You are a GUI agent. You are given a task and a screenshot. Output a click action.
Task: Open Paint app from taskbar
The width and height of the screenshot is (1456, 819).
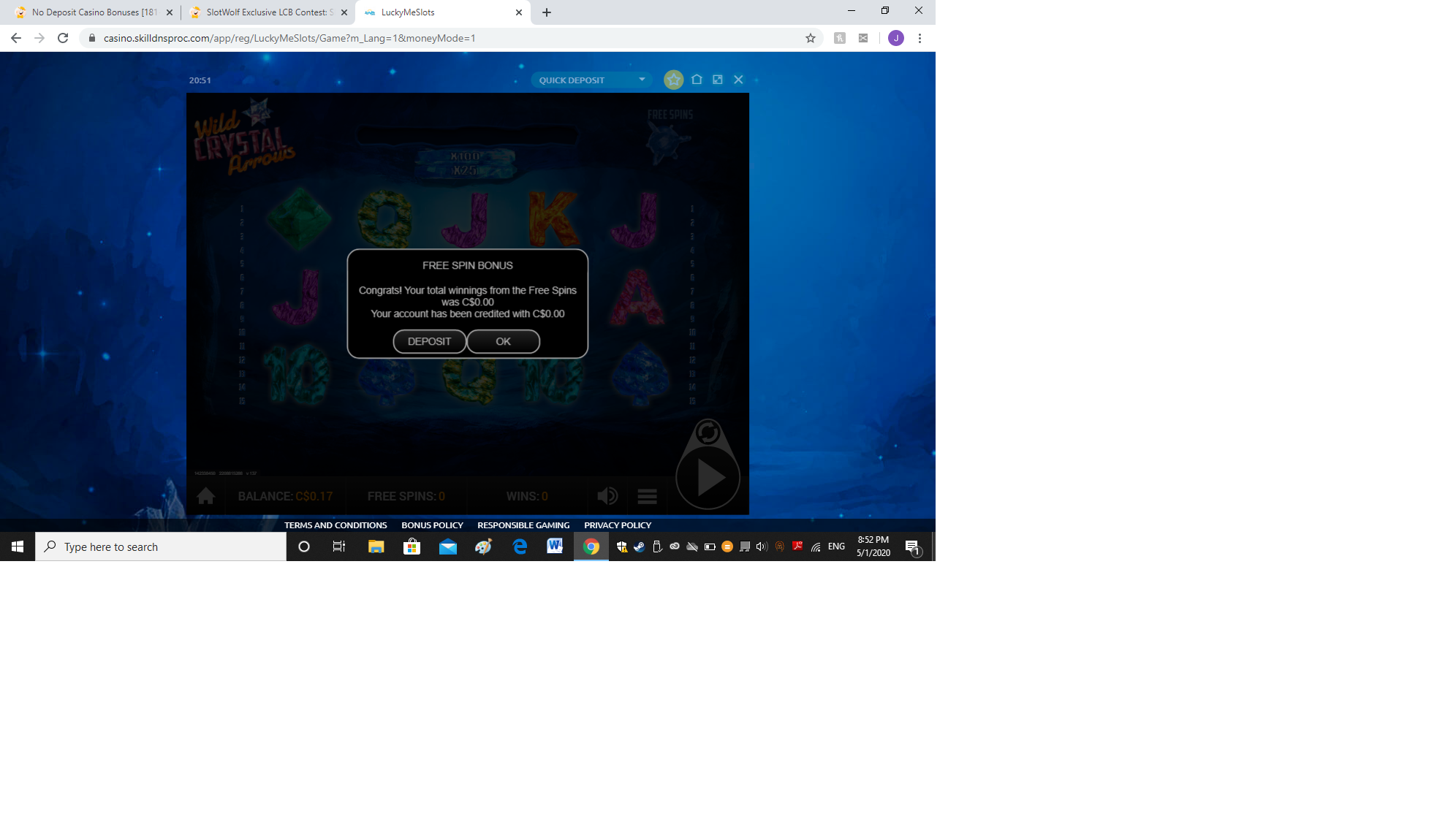pyautogui.click(x=483, y=546)
